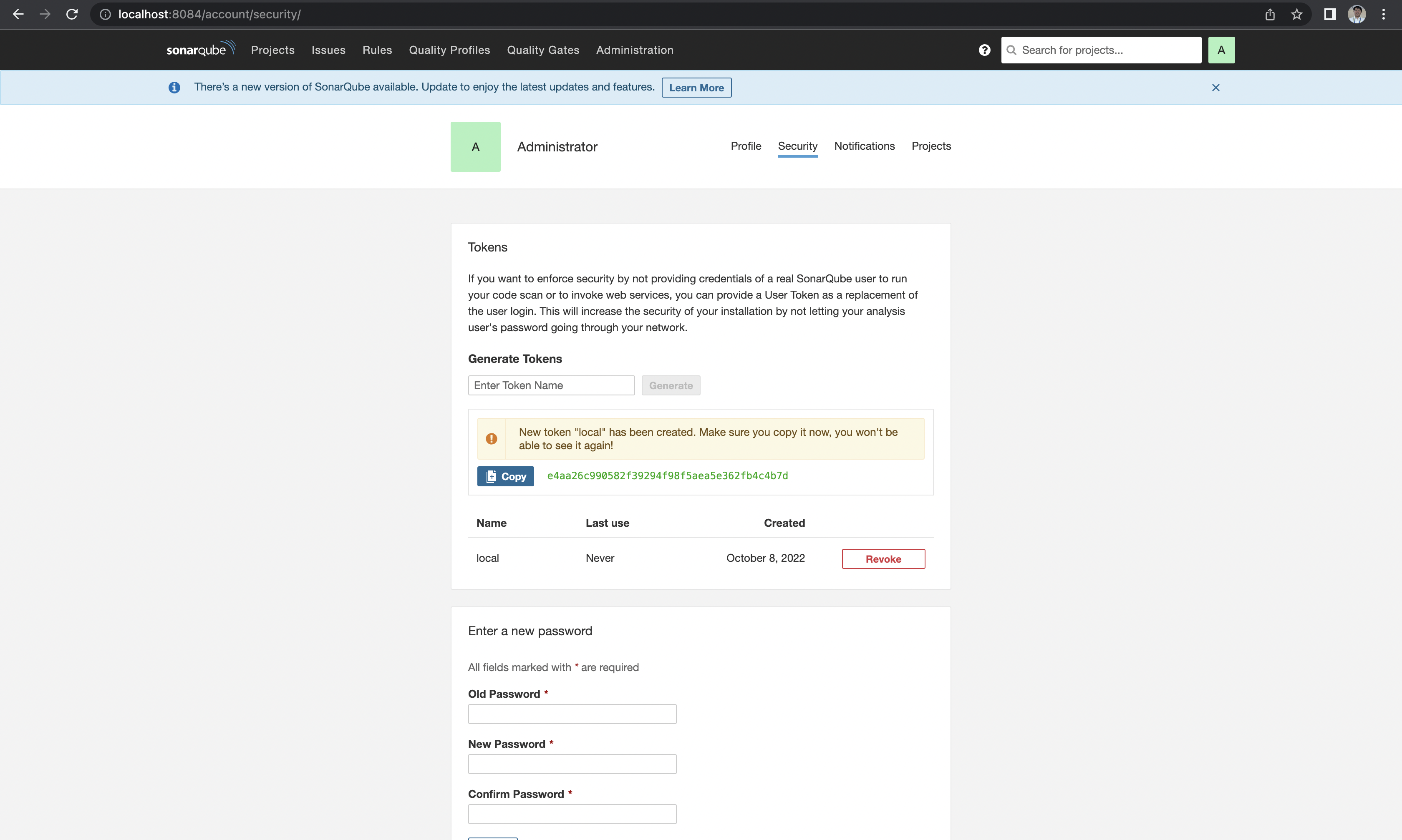Image resolution: width=1402 pixels, height=840 pixels.
Task: Click the Enter Token Name field
Action: click(551, 385)
